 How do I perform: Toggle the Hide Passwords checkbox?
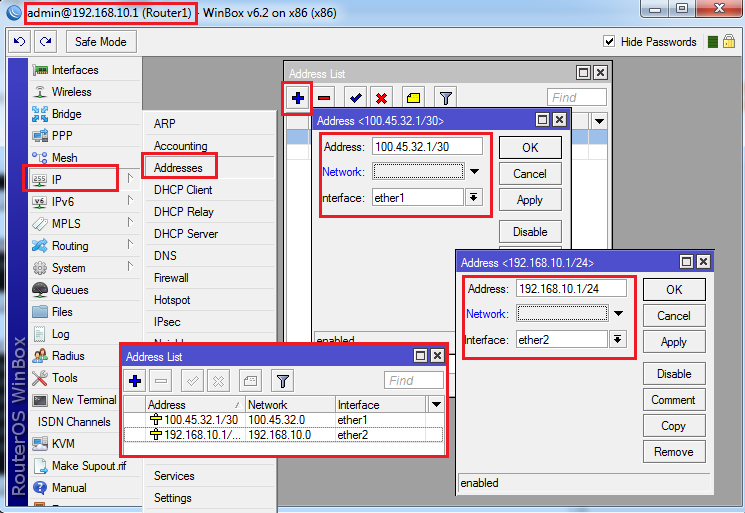click(x=609, y=41)
